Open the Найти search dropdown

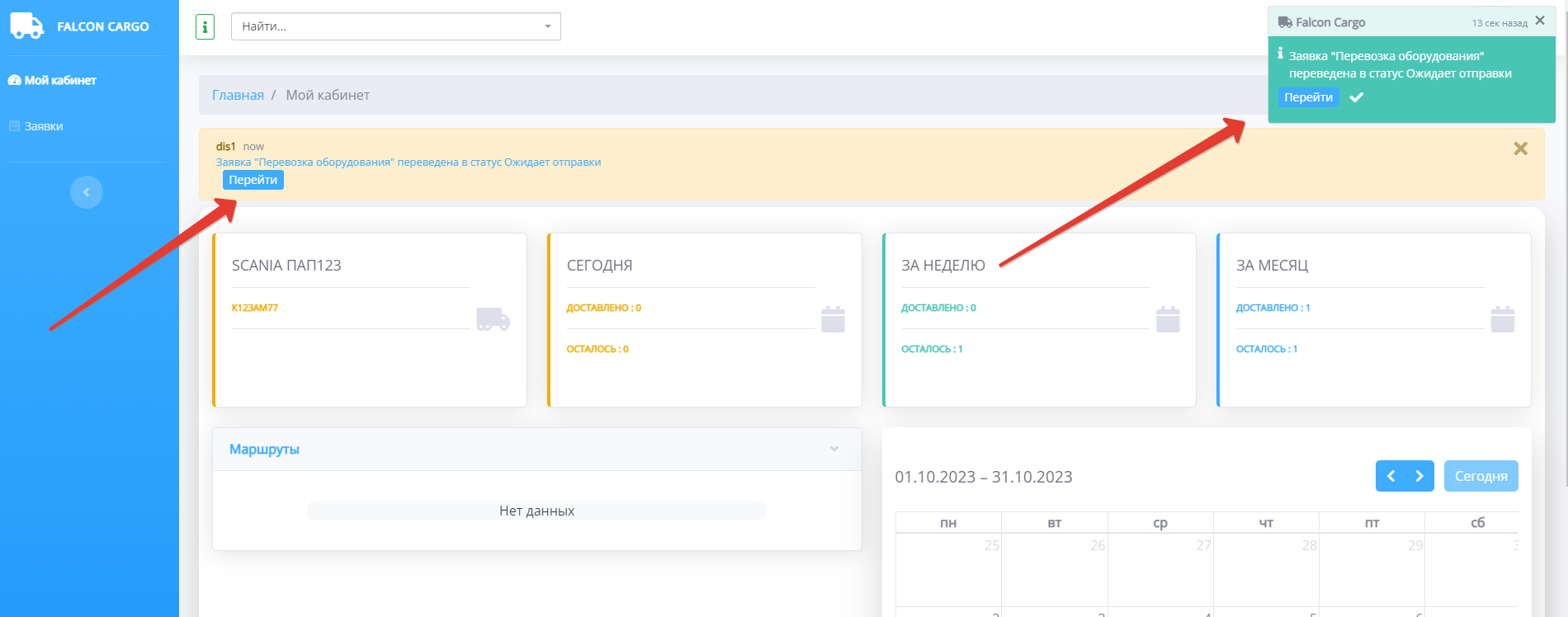pos(396,26)
